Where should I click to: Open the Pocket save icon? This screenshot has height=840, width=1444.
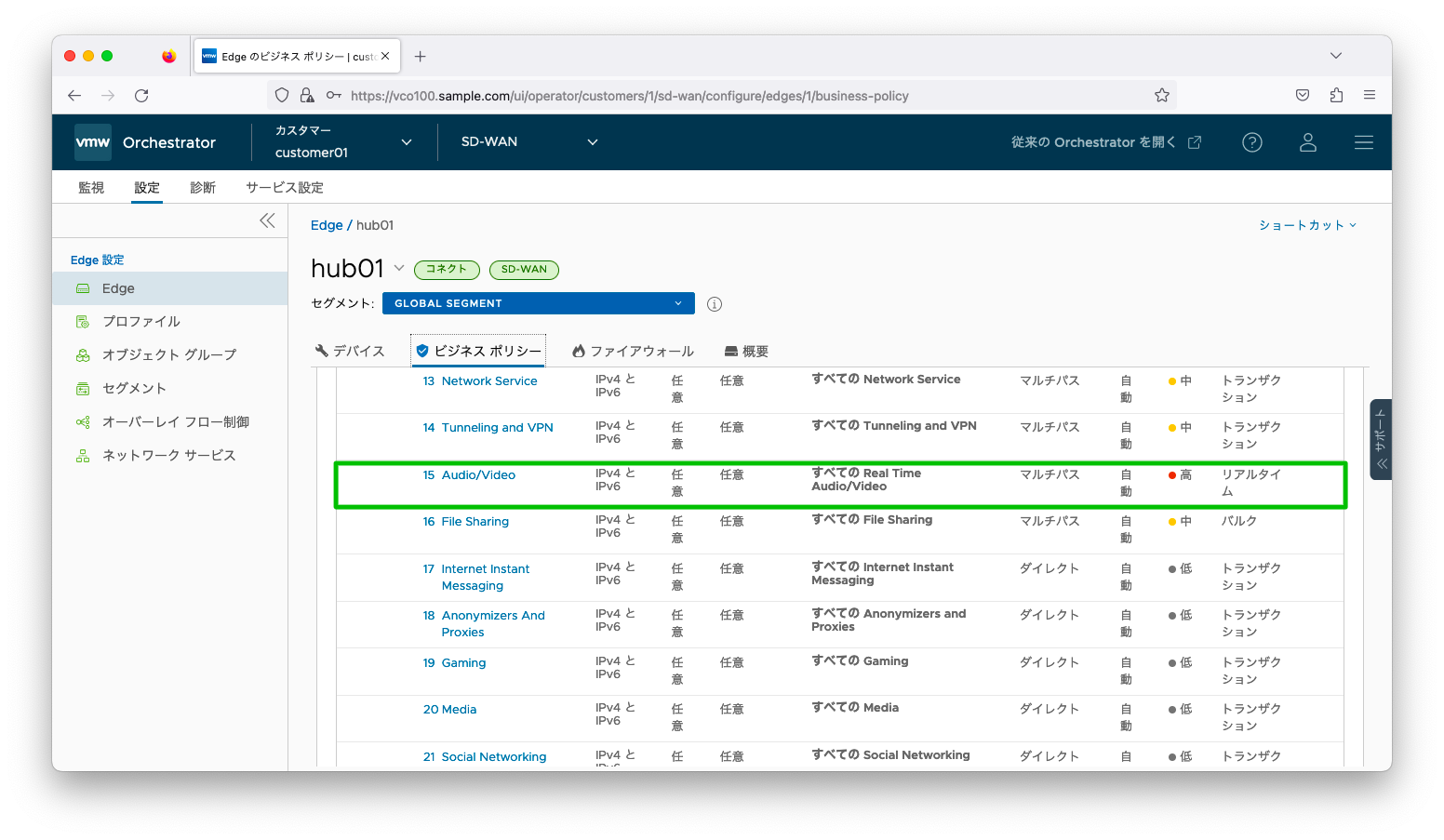(x=1303, y=95)
